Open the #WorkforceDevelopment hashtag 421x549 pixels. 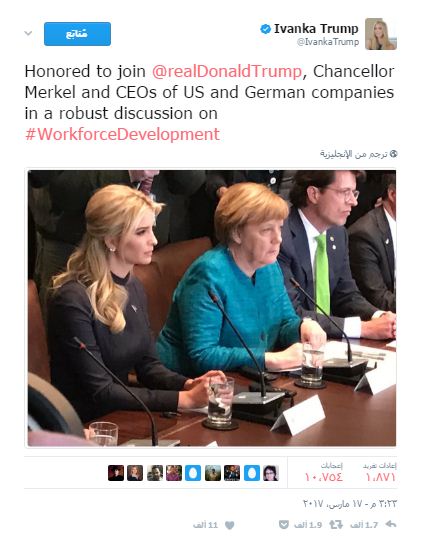pos(122,134)
